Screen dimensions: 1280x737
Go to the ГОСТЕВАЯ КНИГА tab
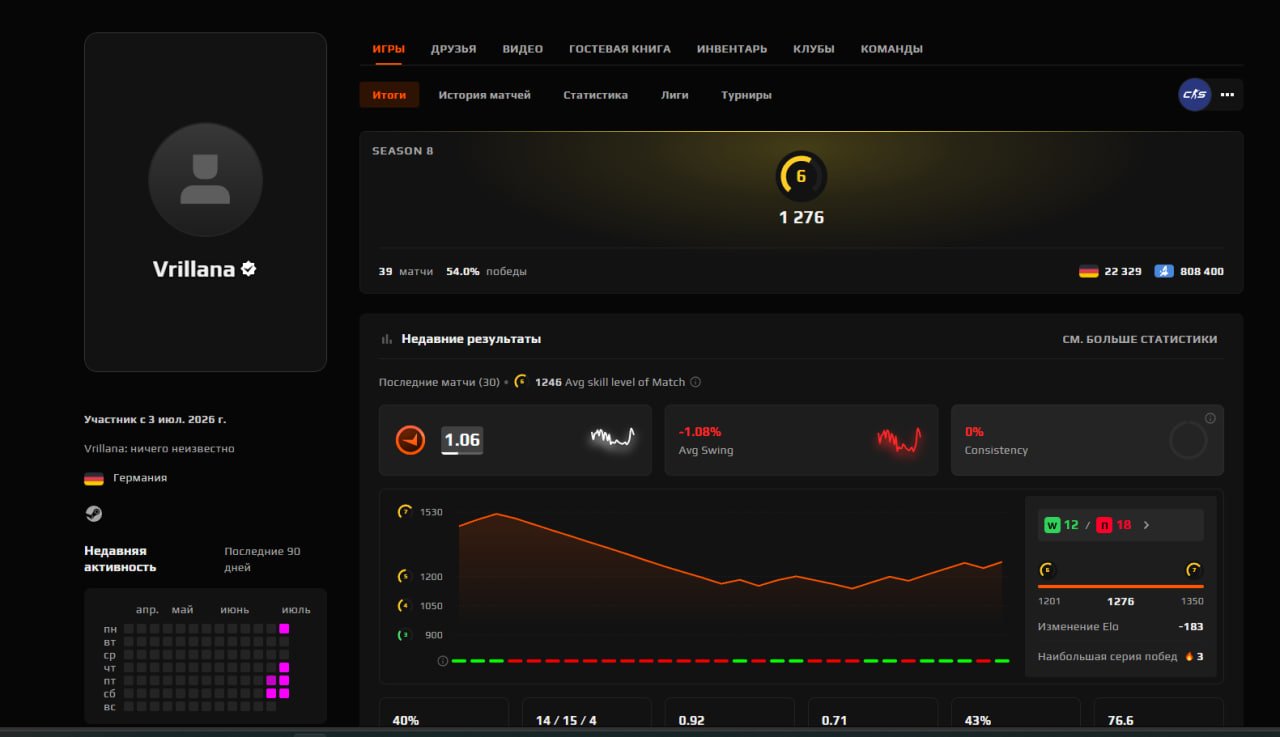pos(620,49)
